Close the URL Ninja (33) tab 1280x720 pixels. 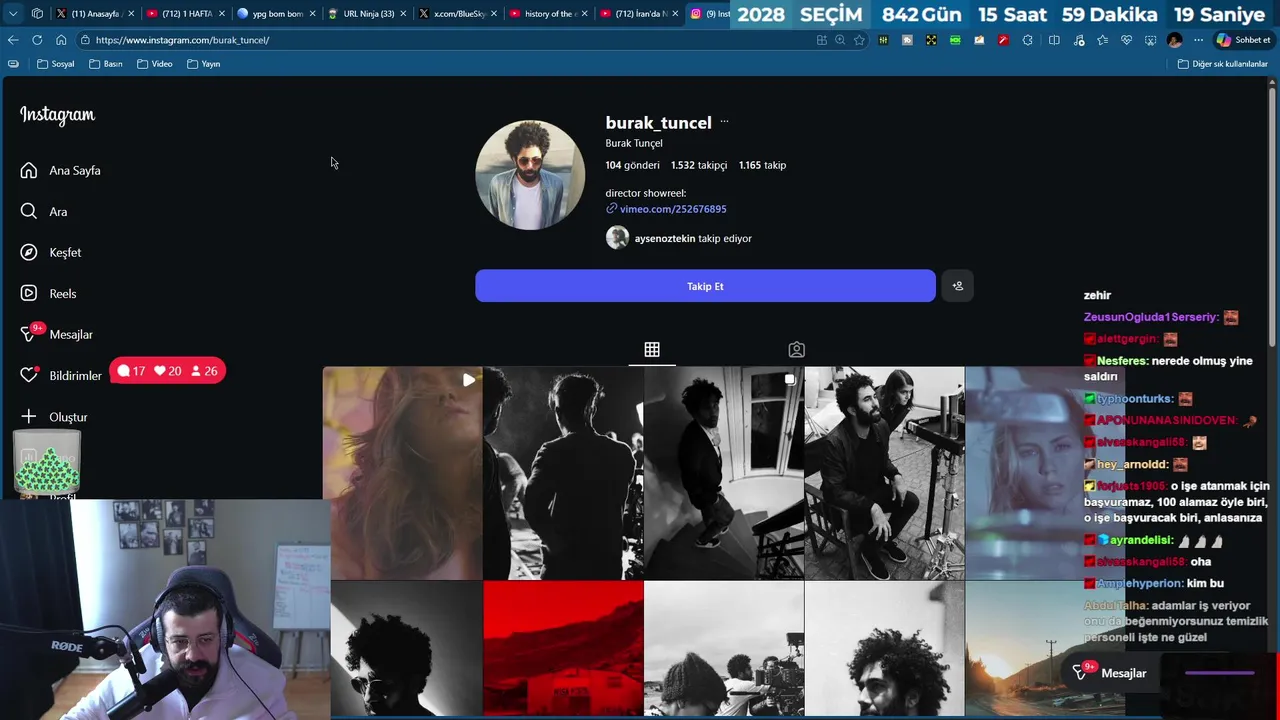tap(403, 14)
